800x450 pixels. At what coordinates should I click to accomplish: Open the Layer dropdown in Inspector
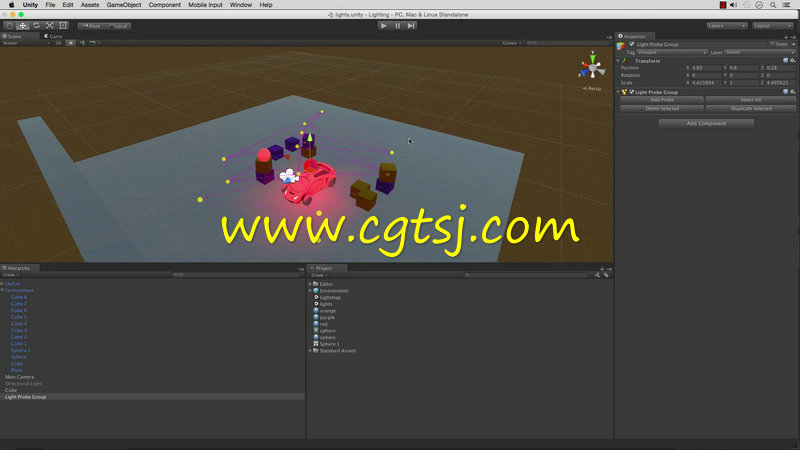(760, 52)
